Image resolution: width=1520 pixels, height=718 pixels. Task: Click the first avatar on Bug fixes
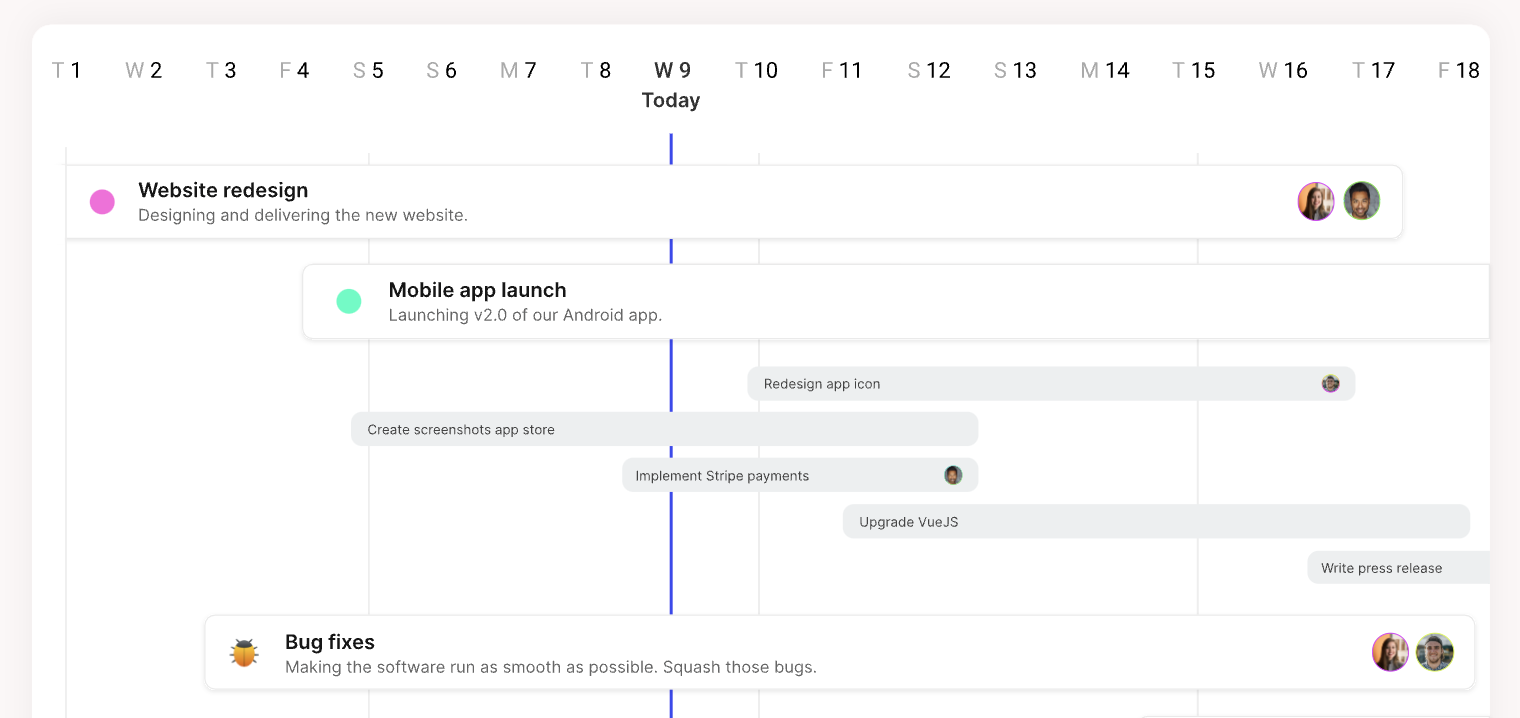coord(1390,651)
